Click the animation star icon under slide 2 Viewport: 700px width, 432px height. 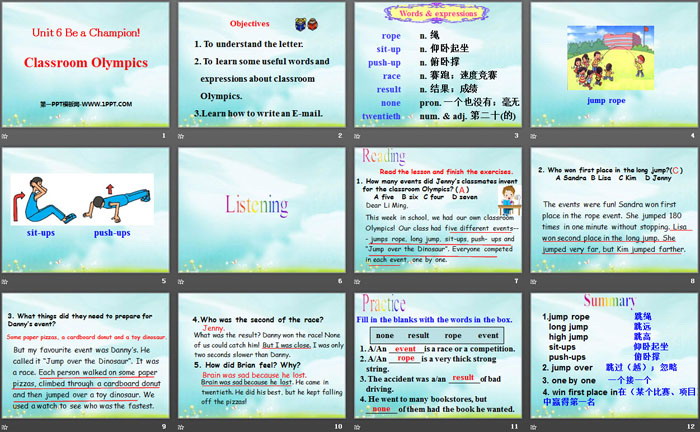181,136
